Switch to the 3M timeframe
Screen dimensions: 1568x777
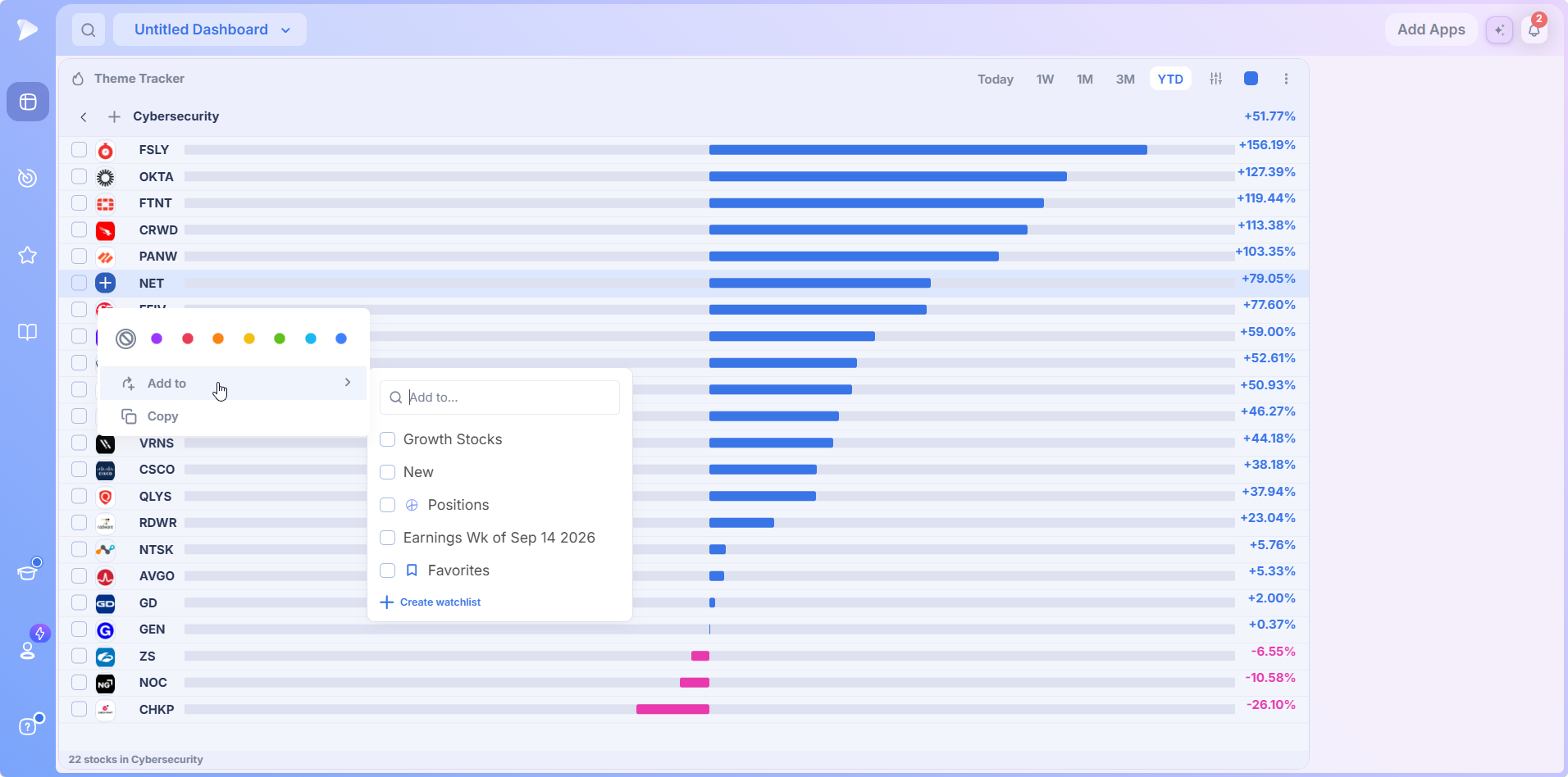tap(1125, 80)
